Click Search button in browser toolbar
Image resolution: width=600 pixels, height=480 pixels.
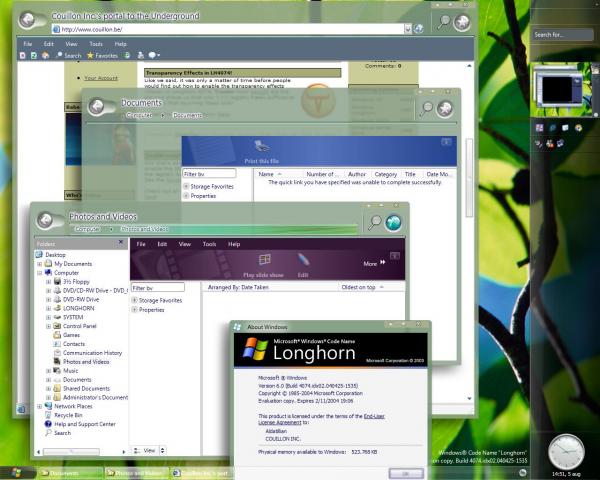(68, 56)
